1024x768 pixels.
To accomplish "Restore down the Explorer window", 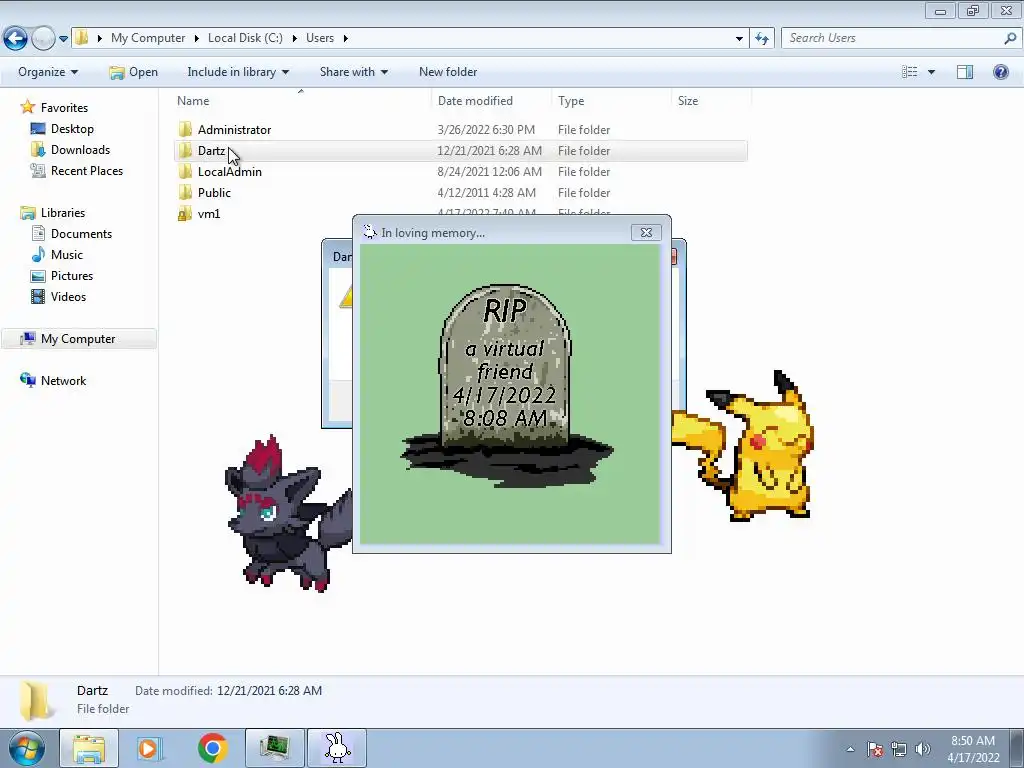I will pos(973,10).
